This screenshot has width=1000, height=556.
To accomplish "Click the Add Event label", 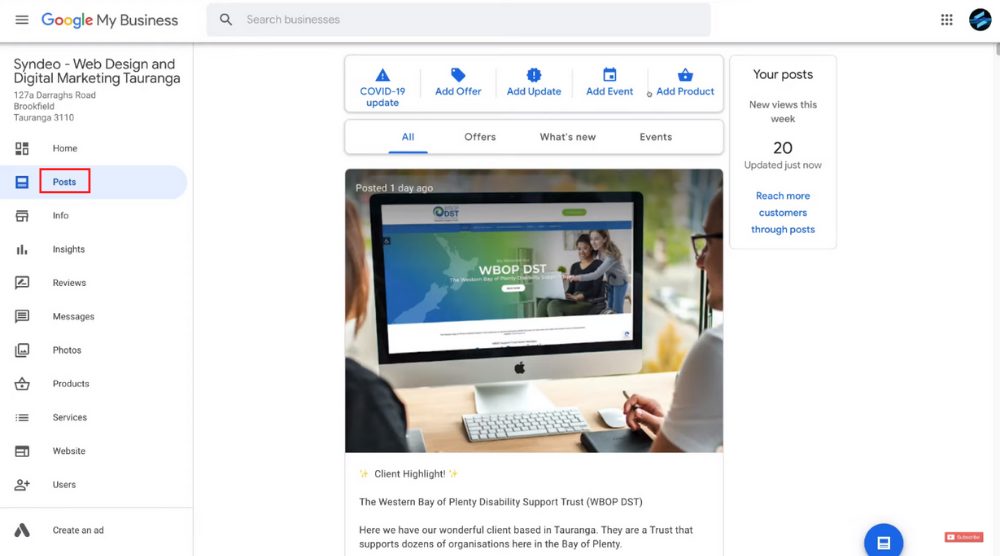I will 610,92.
